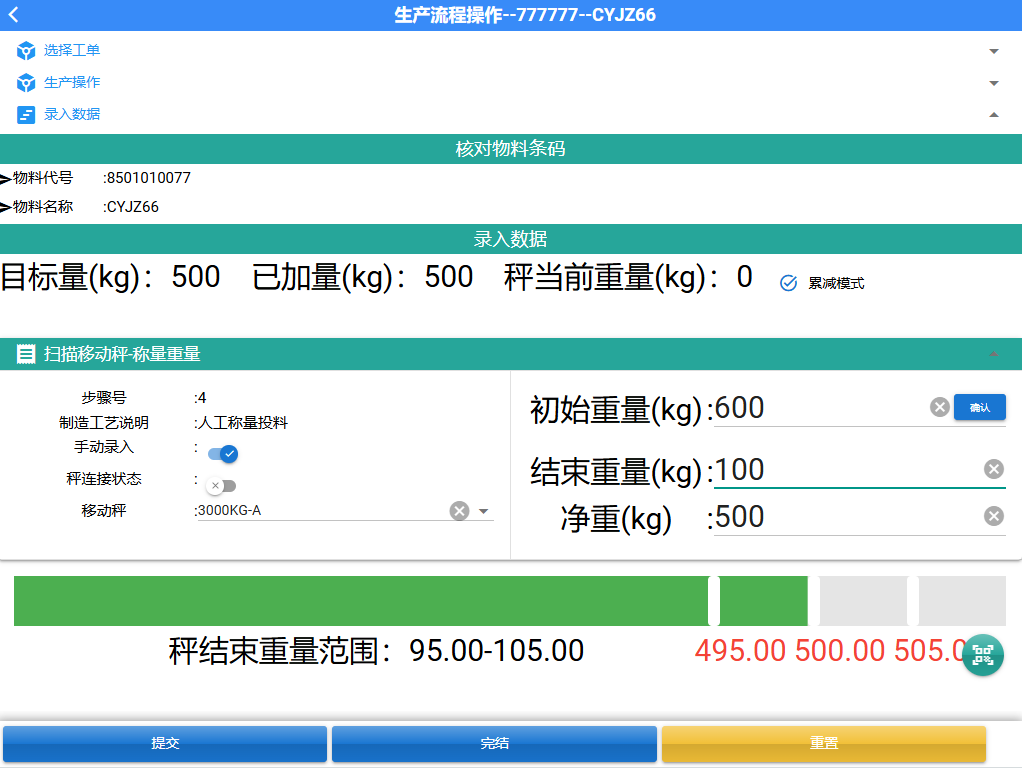
Task: Click the 录入数据 teal header bar
Action: (x=511, y=239)
